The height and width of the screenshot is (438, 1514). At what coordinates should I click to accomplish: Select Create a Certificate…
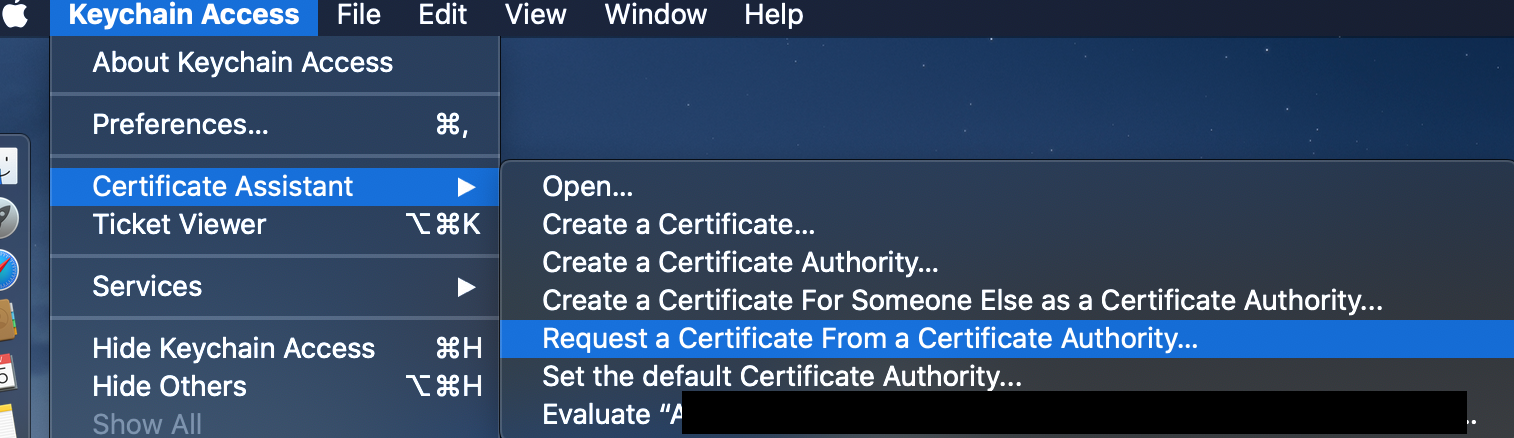tap(1007, 224)
